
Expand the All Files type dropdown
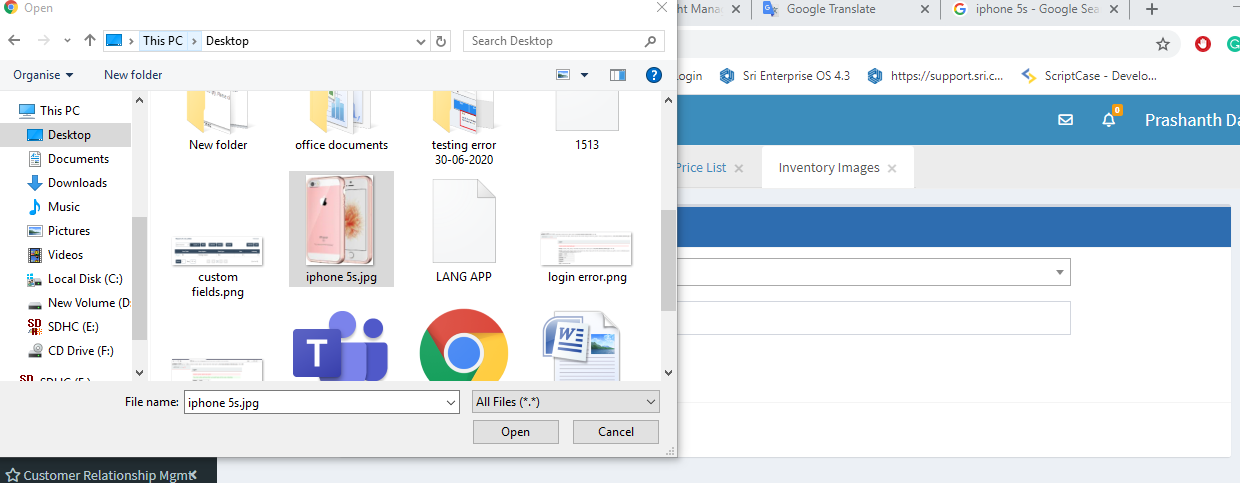[x=565, y=402]
